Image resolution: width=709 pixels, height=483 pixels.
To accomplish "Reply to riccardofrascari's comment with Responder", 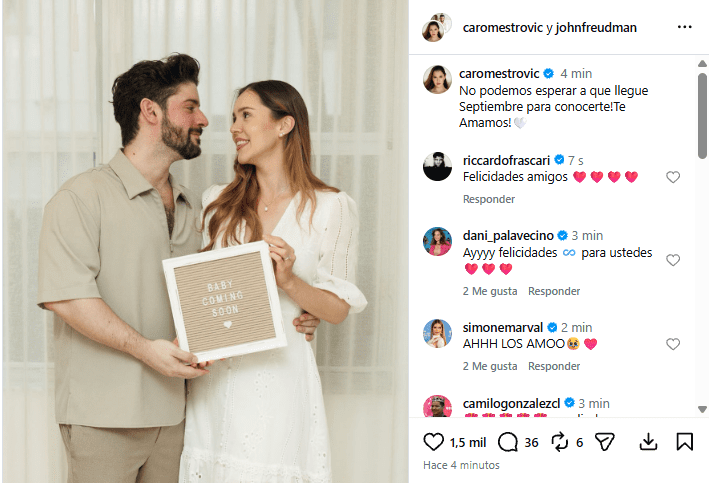I will pyautogui.click(x=489, y=199).
